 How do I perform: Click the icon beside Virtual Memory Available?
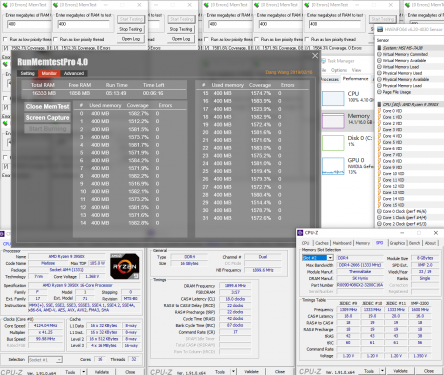379,61
